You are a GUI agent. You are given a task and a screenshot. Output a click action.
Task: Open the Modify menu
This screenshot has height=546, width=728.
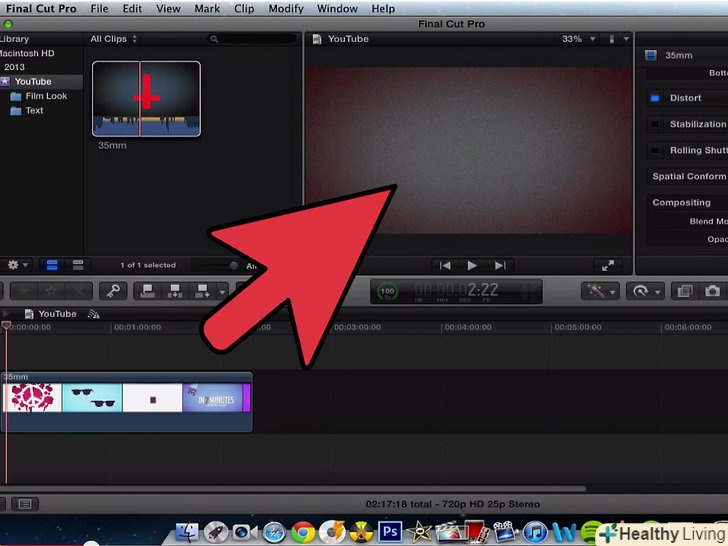(x=286, y=8)
